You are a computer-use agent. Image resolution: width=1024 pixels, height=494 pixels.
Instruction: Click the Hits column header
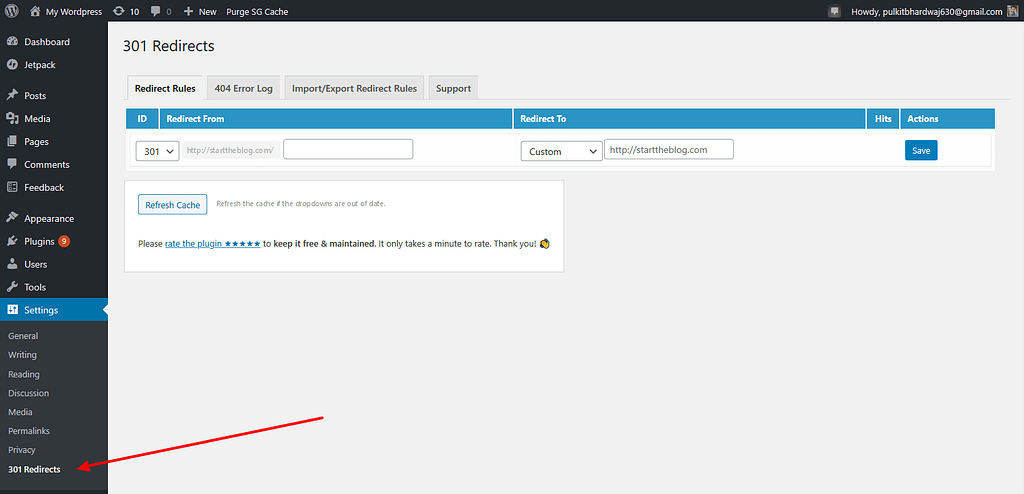[883, 119]
